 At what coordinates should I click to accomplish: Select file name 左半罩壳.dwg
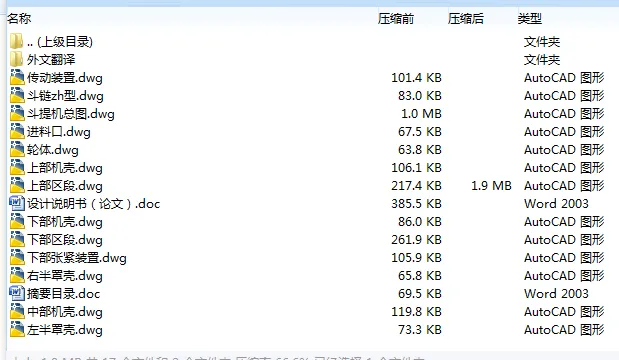coord(65,330)
